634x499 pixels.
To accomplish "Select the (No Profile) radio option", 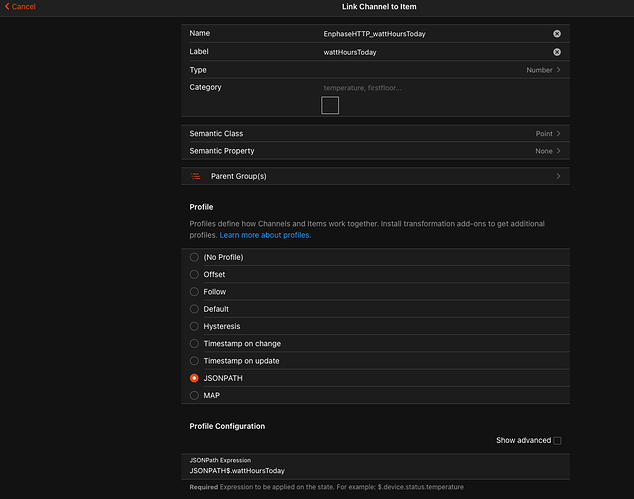I will [194, 257].
